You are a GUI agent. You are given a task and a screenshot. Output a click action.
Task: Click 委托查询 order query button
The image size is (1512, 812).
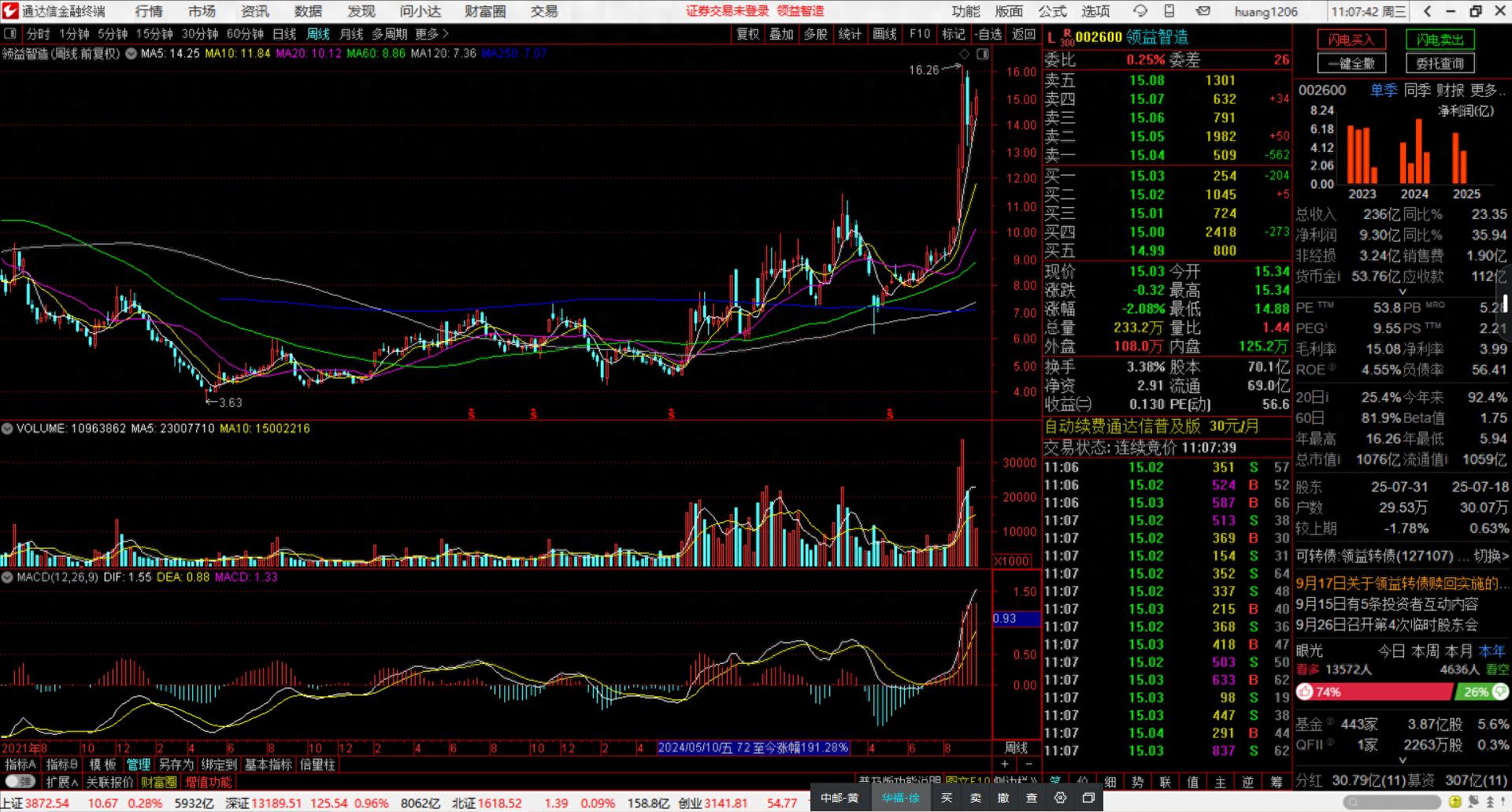(x=1440, y=63)
